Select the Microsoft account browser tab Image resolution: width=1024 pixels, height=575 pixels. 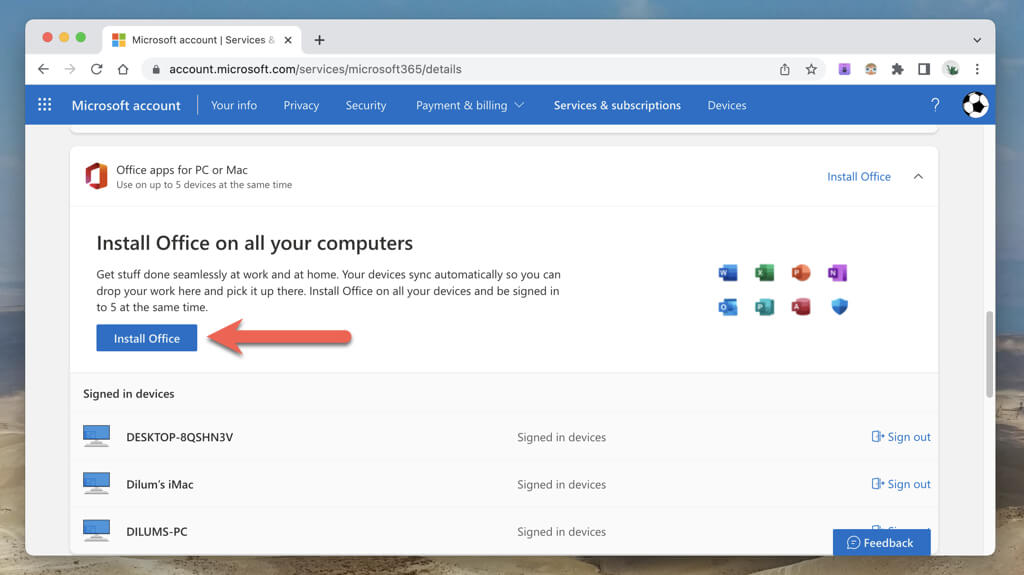(x=202, y=40)
